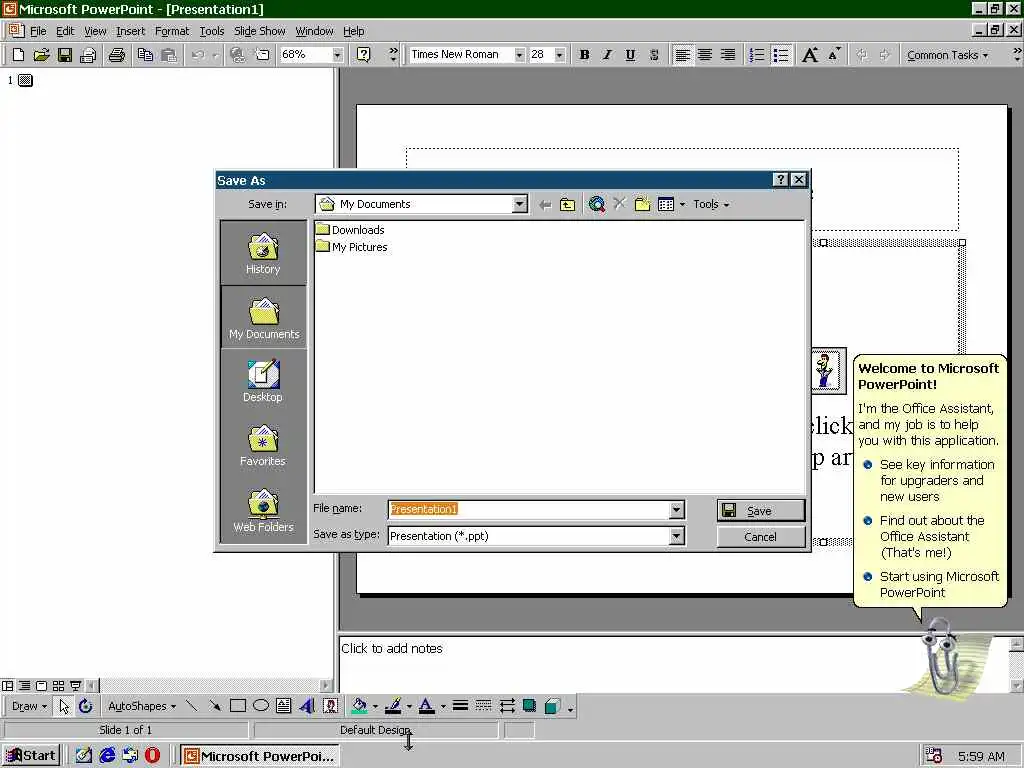
Task: Expand the Save as type dropdown
Action: tap(677, 536)
